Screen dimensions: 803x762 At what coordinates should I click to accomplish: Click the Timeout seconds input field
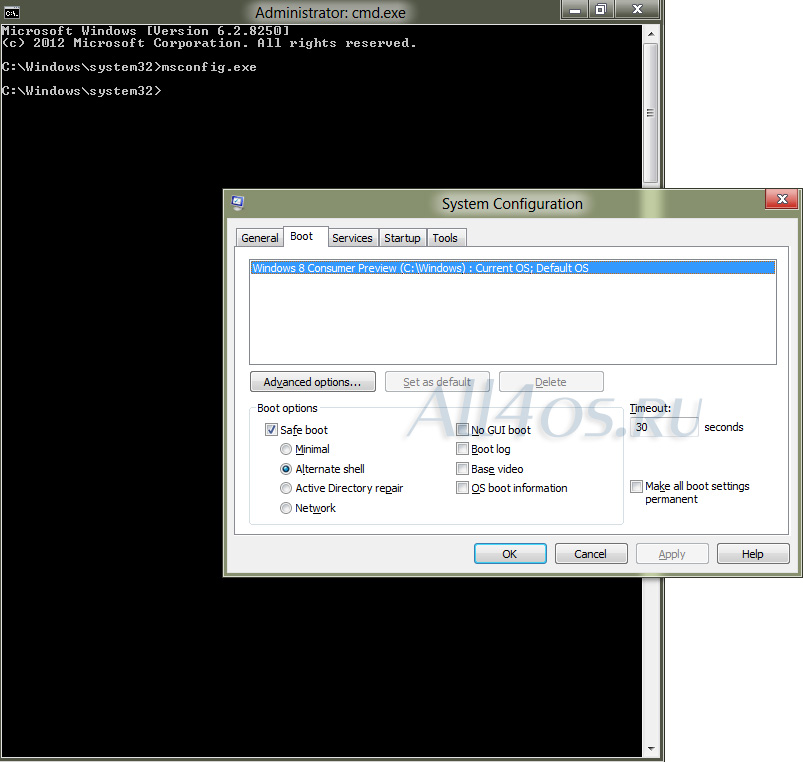coord(664,427)
